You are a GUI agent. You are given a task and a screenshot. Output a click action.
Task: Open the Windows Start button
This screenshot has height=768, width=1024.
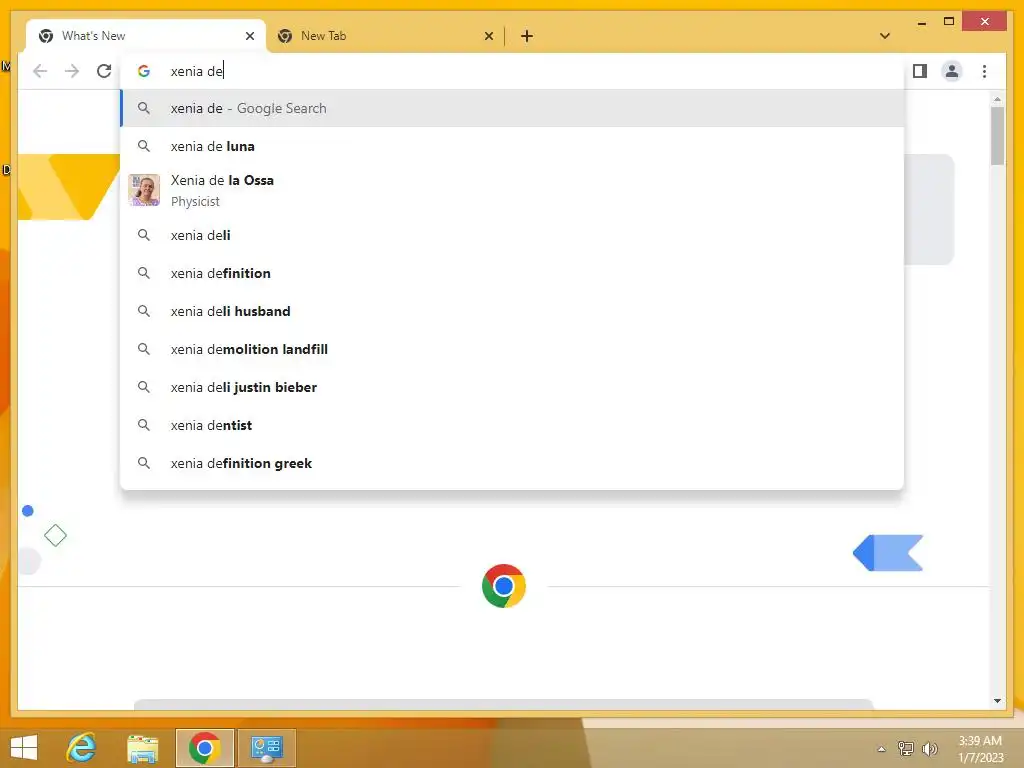[x=24, y=748]
